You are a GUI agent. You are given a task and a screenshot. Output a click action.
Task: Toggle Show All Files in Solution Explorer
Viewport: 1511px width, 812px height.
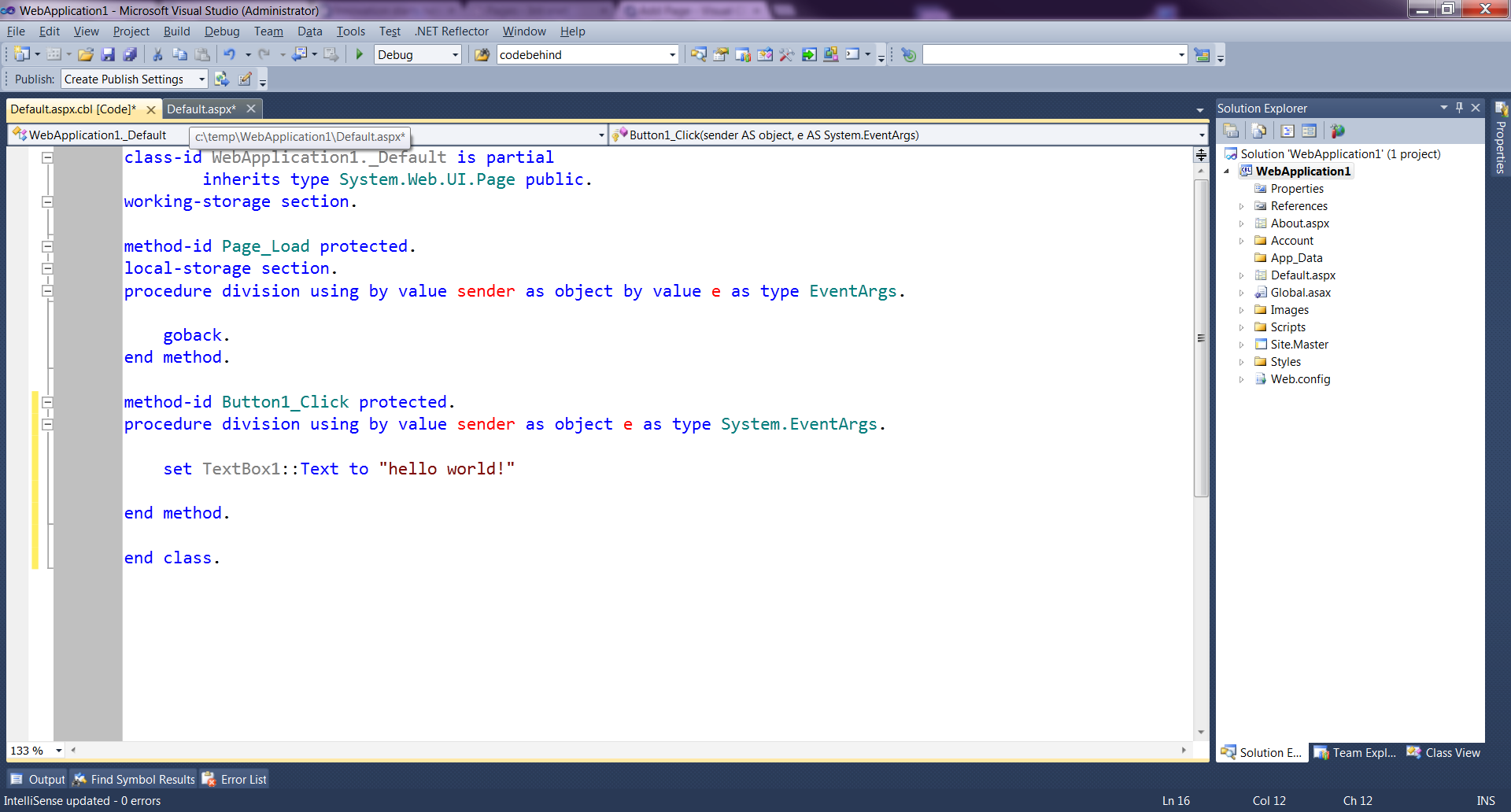1259,131
